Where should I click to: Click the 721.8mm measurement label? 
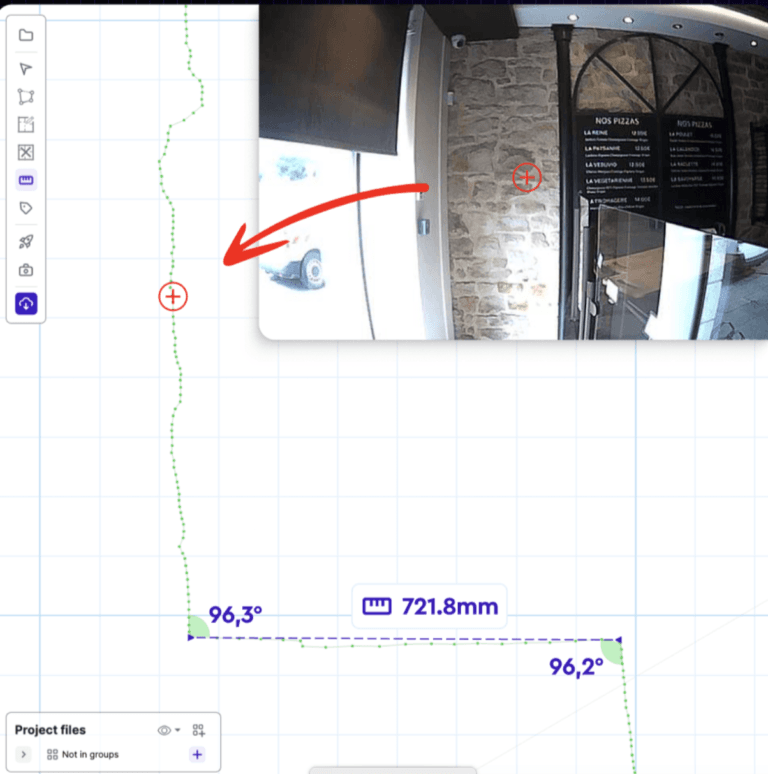coord(430,606)
